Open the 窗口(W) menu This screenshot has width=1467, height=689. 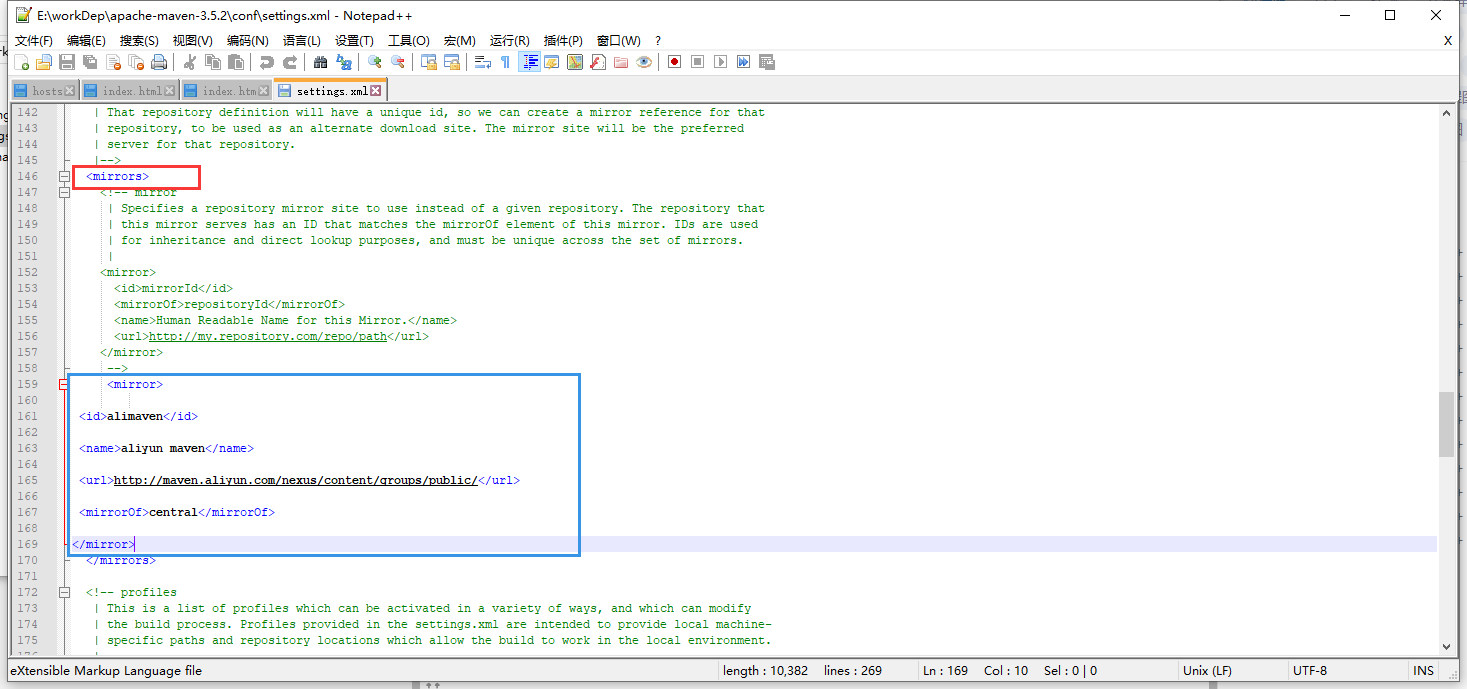coord(618,40)
